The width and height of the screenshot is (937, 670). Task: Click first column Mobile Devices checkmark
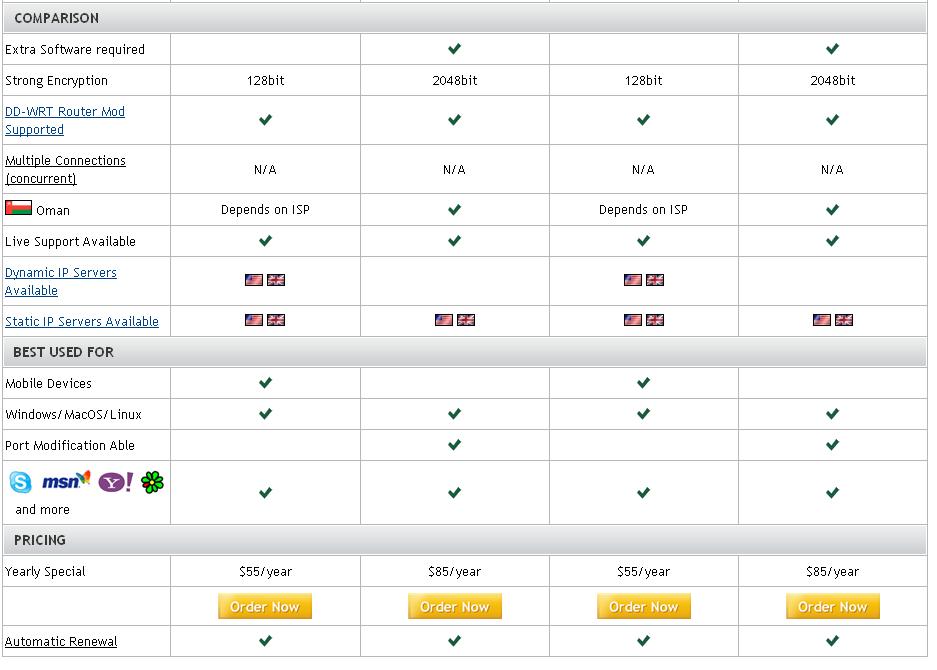(265, 383)
